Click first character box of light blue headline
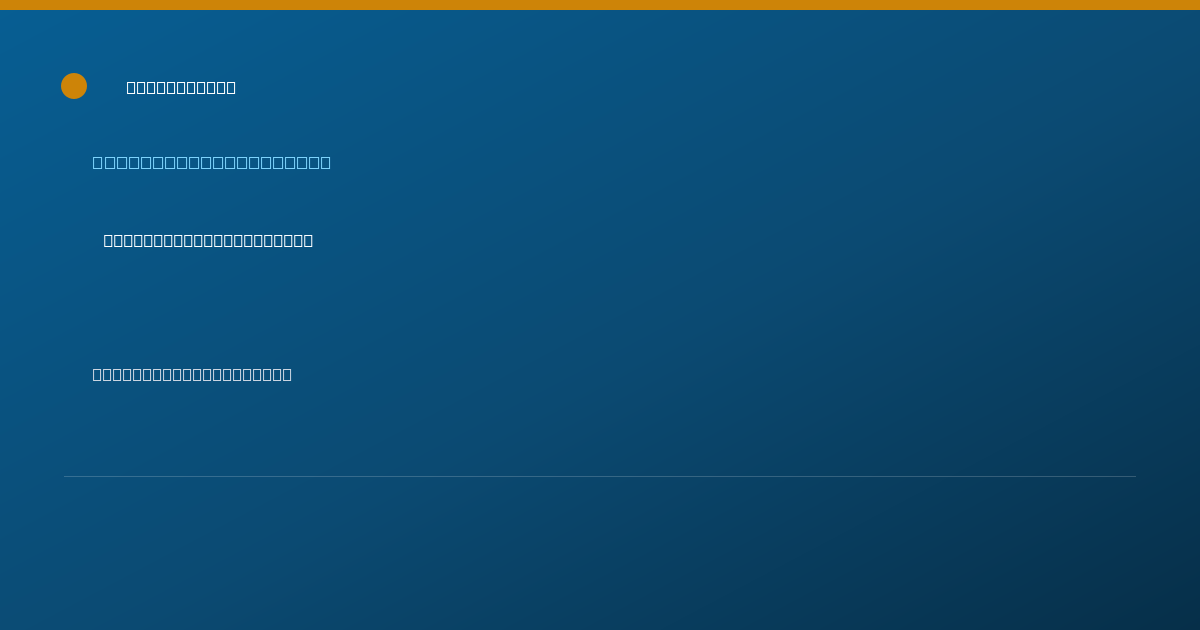Image resolution: width=1200 pixels, height=630 pixels. pyautogui.click(x=98, y=163)
